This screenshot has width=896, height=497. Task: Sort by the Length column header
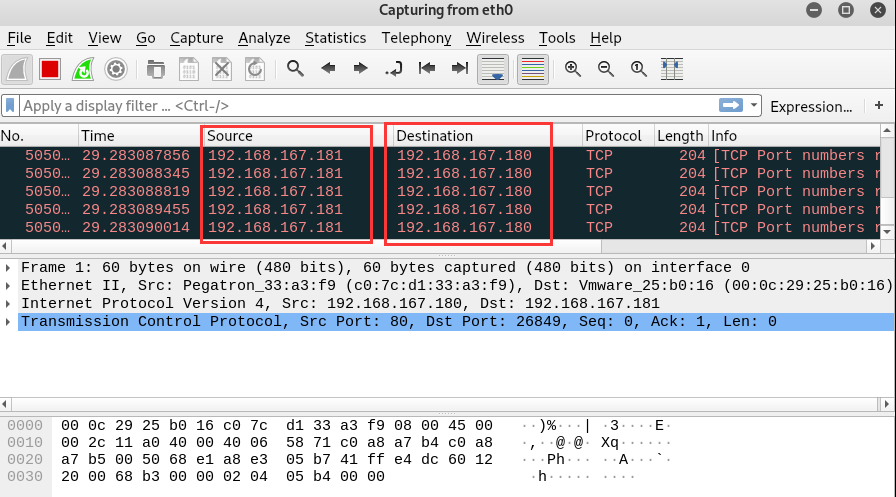[681, 135]
